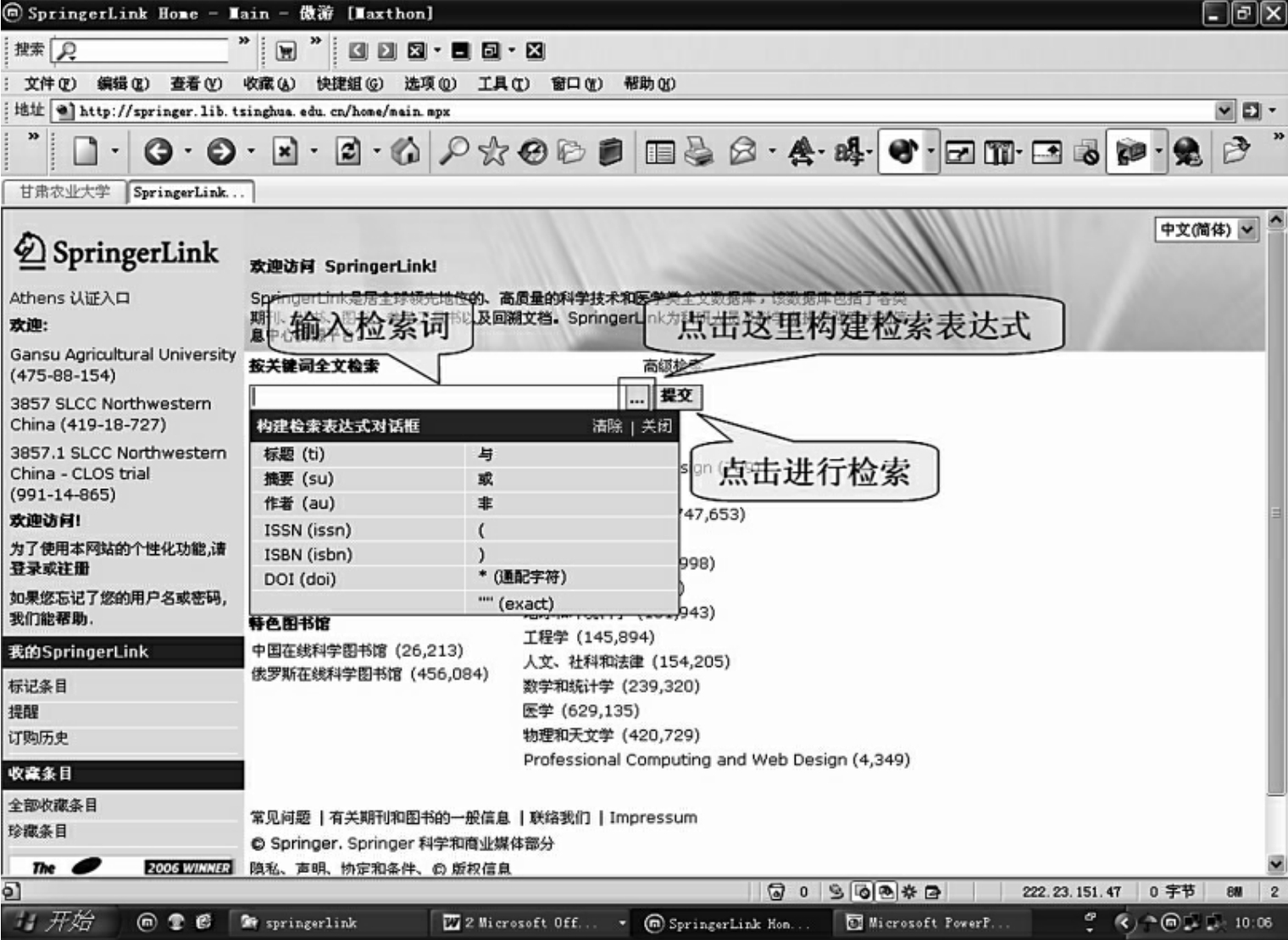Open the back history dropdown arrow
The image size is (1288, 940).
[187, 152]
